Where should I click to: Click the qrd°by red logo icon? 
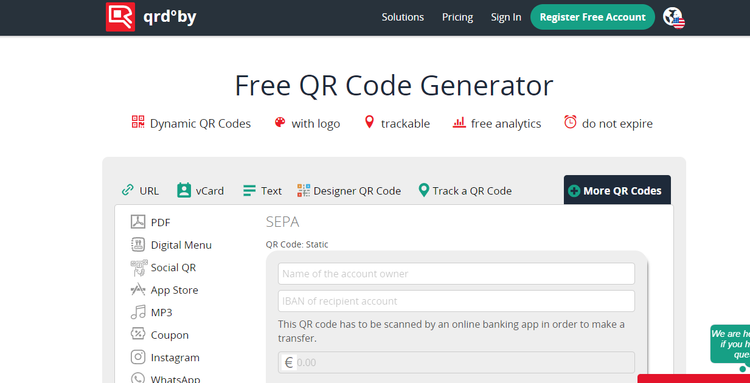(120, 17)
